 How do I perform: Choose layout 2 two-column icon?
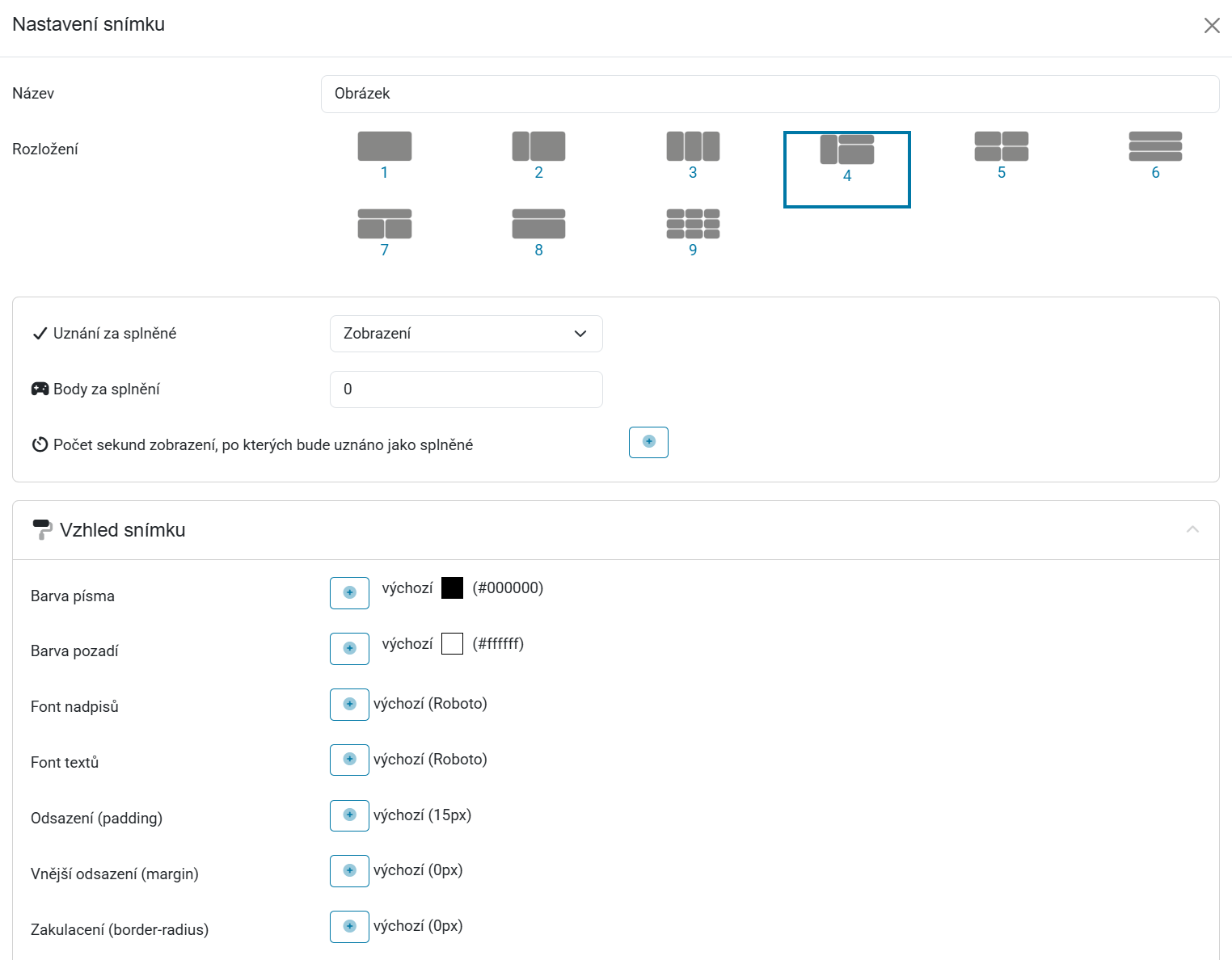pos(538,146)
